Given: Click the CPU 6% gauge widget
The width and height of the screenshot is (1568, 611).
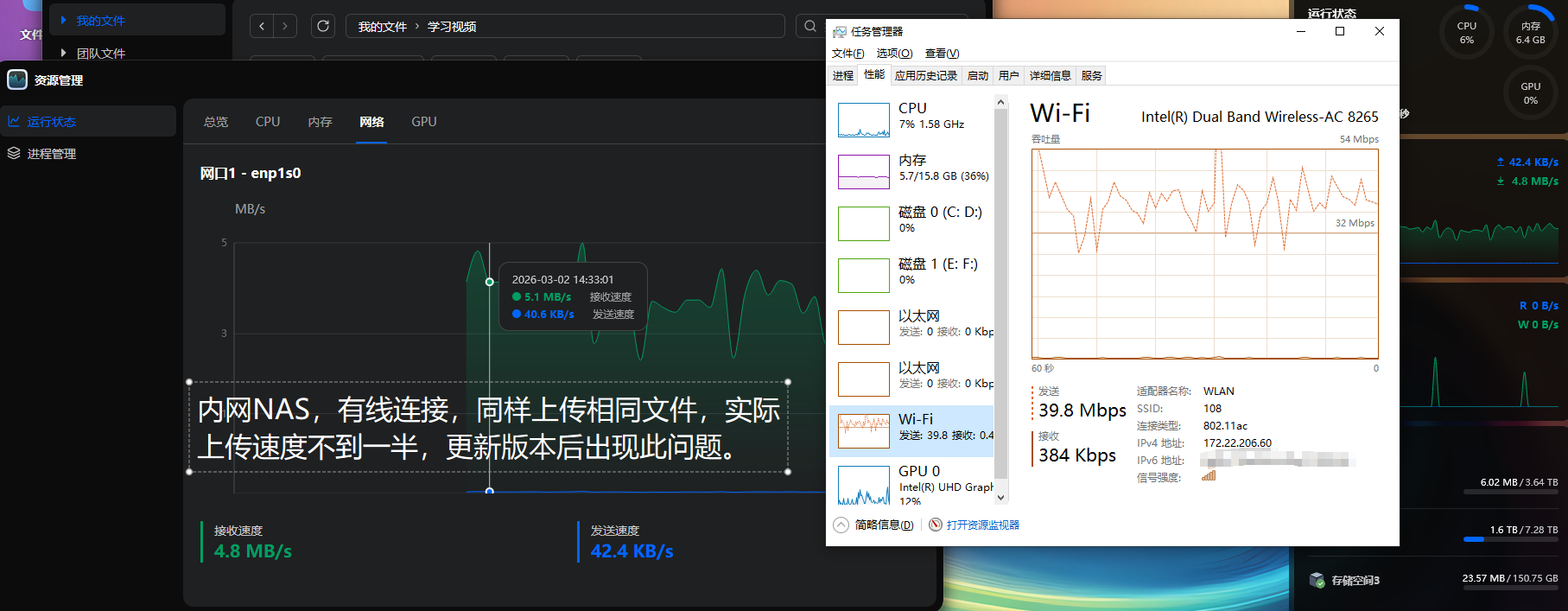Looking at the screenshot, I should point(1466,33).
